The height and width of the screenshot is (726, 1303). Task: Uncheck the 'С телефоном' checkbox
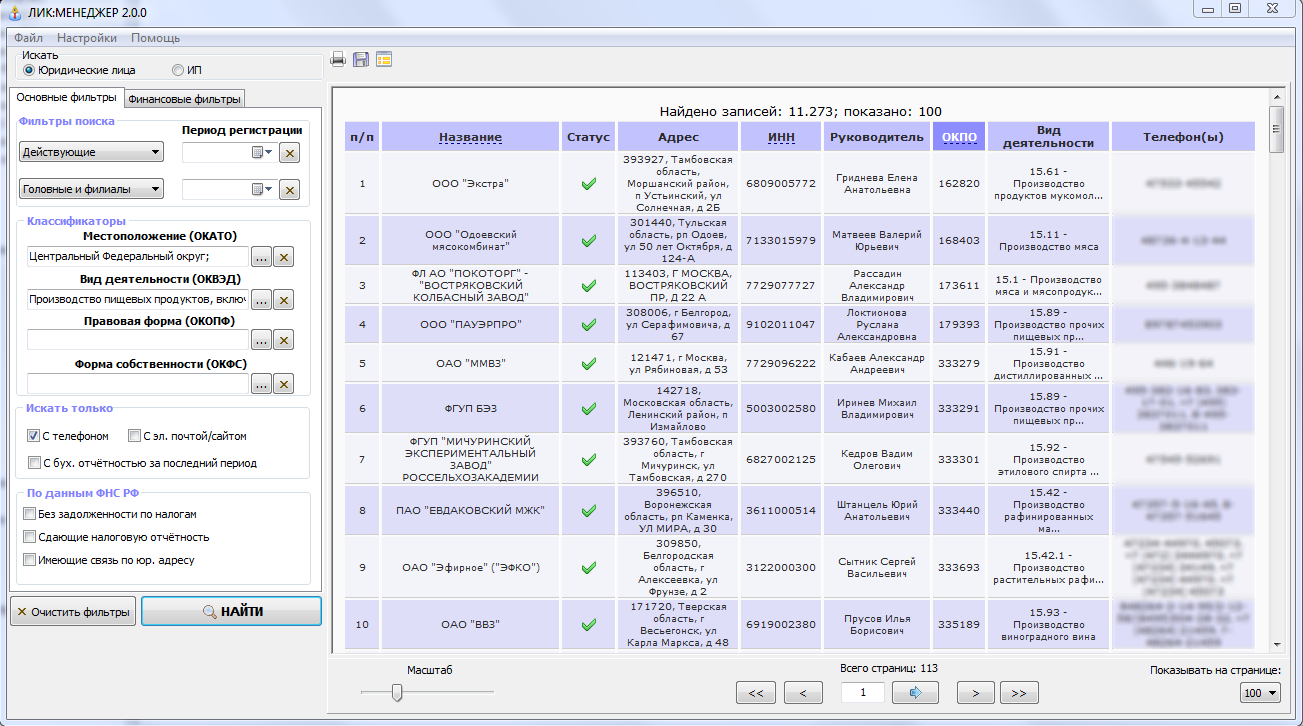point(34,436)
